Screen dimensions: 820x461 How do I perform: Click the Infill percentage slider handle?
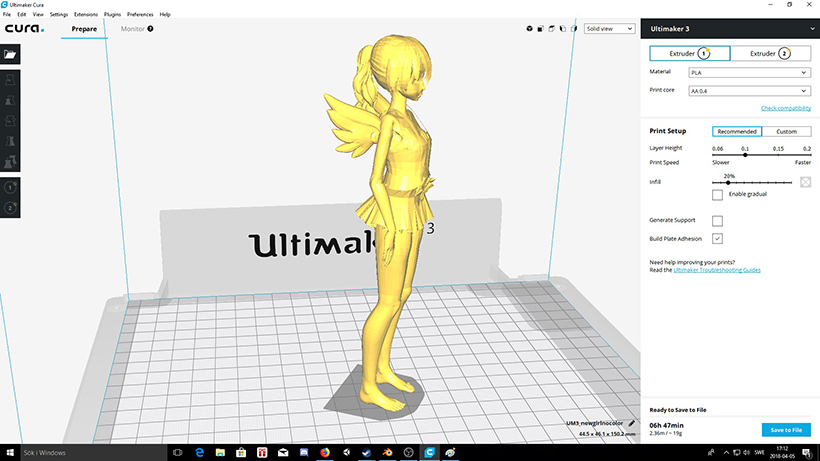(728, 182)
